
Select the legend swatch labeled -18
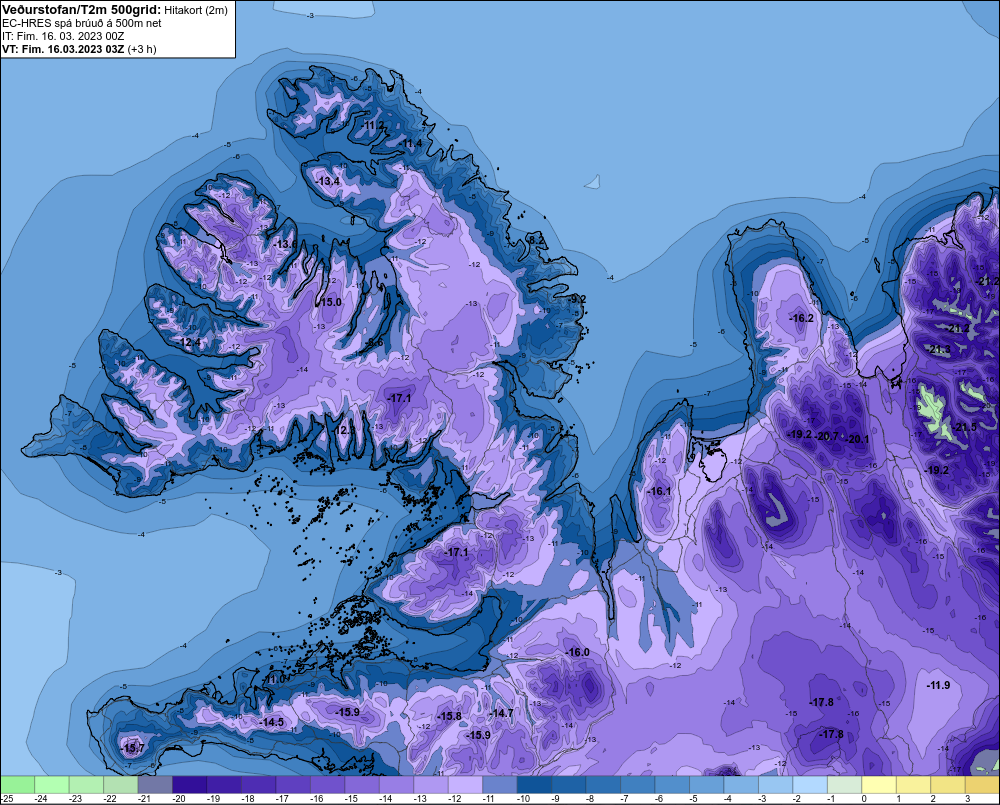click(258, 785)
